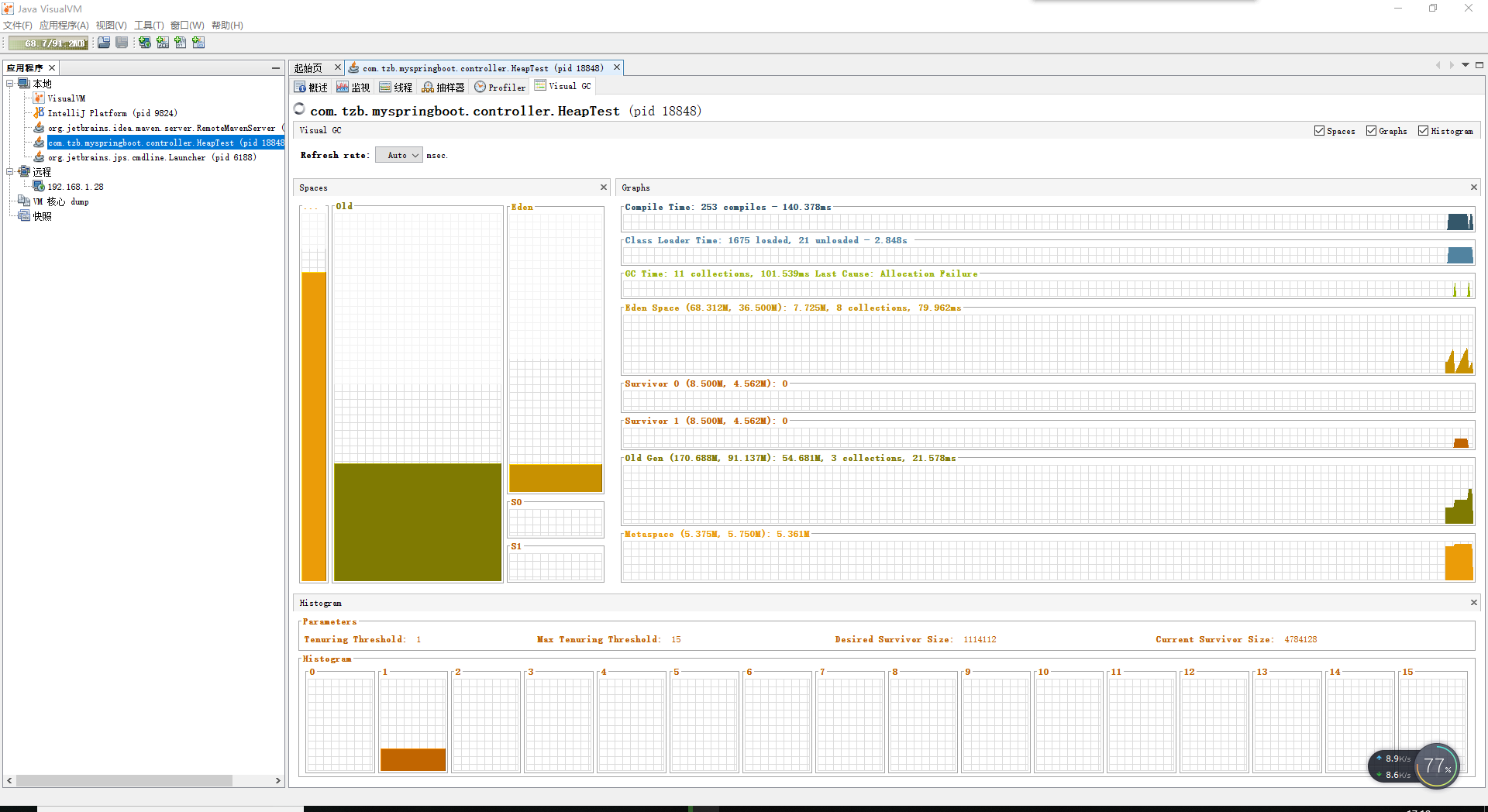Click the left panel horizontal scrollbar
Viewport: 1488px width, 812px height.
(124, 781)
